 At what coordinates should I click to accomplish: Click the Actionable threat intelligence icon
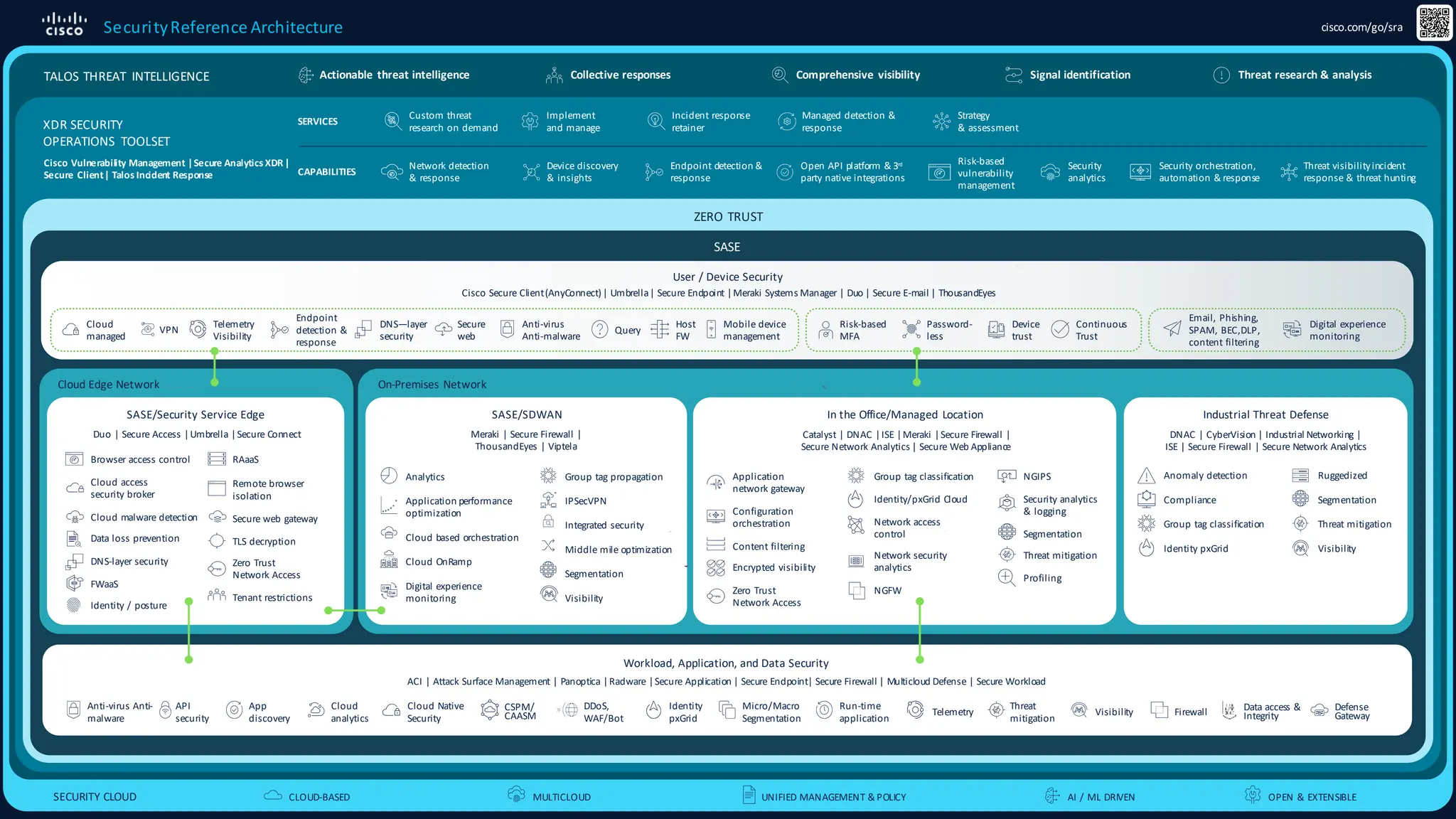pos(306,75)
